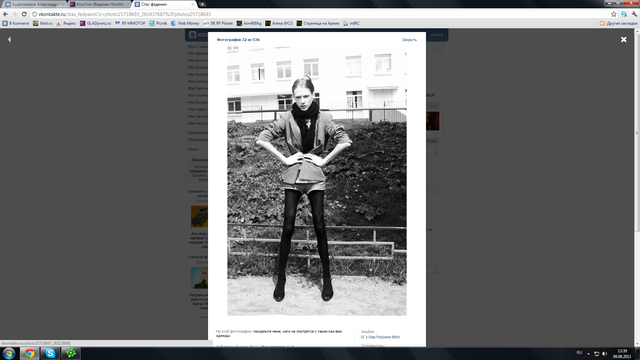This screenshot has height=360, width=640.
Task: Open the Windows Start menu orb
Action: pyautogui.click(x=9, y=353)
